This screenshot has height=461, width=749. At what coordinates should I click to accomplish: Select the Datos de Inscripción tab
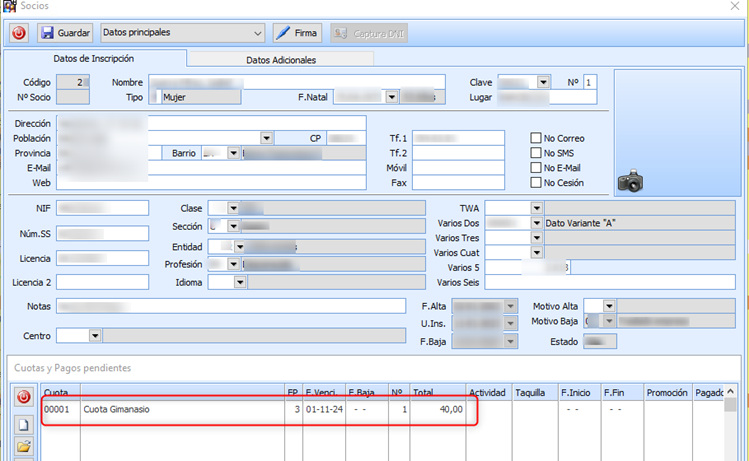[94, 59]
